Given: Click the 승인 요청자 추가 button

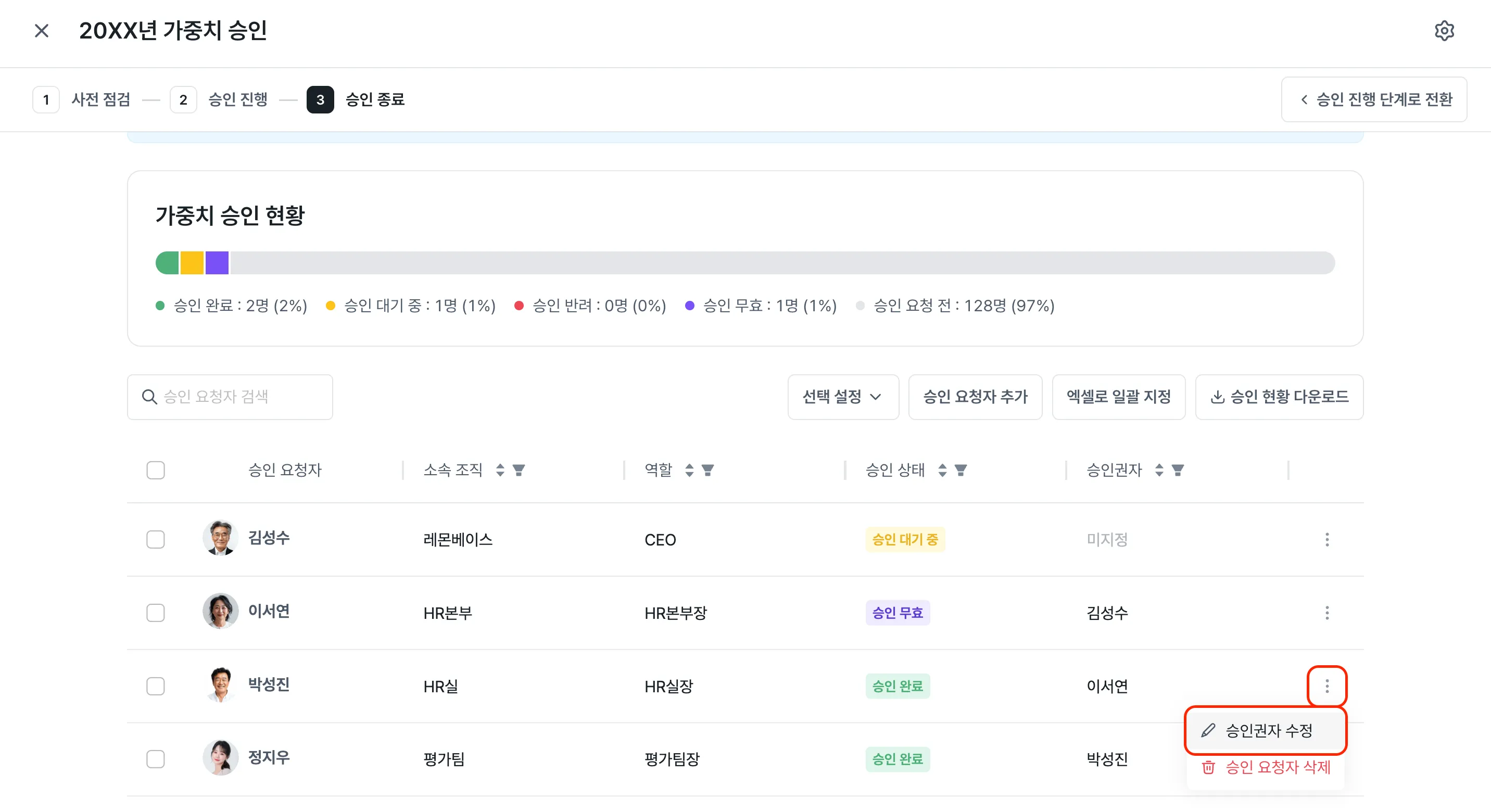Looking at the screenshot, I should click(x=975, y=397).
